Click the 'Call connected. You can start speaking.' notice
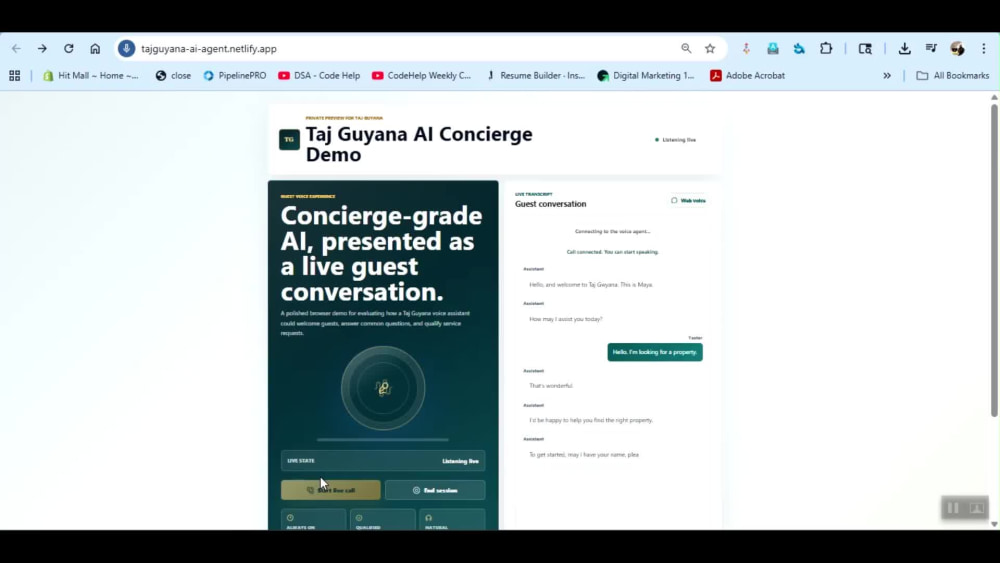The image size is (1000, 563). pos(613,252)
